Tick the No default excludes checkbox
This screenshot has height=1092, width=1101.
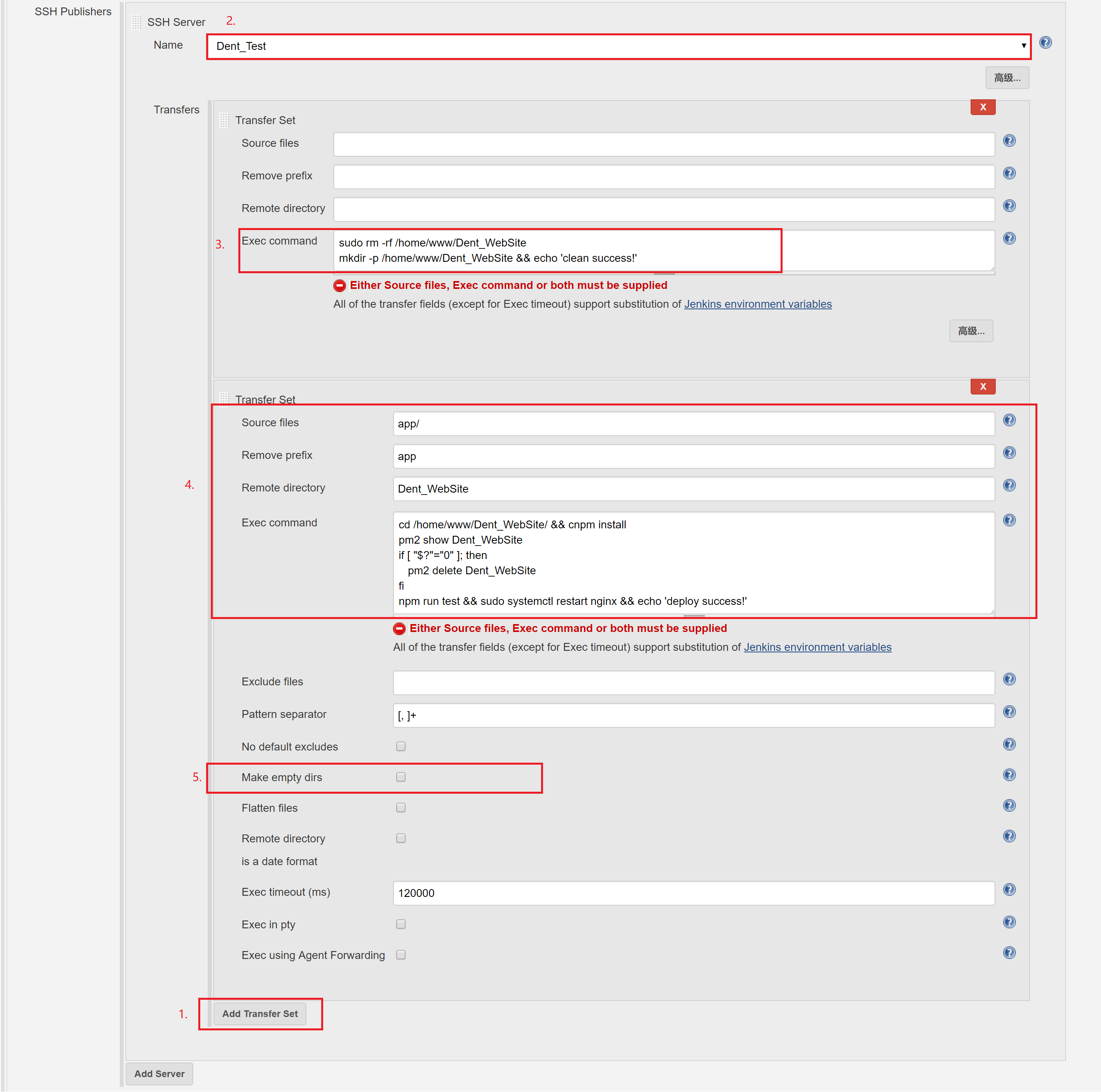401,746
